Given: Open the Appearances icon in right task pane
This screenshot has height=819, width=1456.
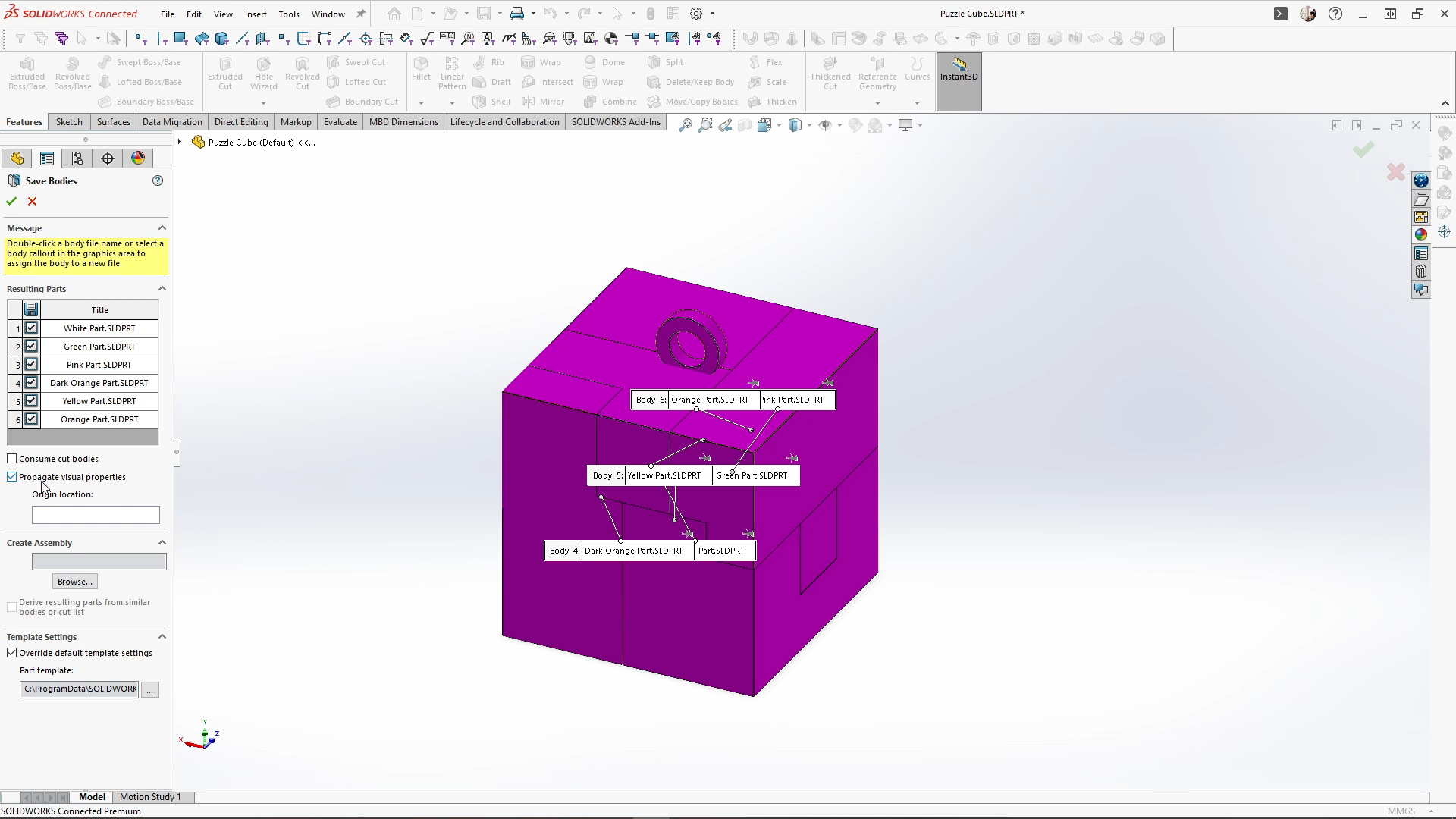Looking at the screenshot, I should coord(1420,234).
